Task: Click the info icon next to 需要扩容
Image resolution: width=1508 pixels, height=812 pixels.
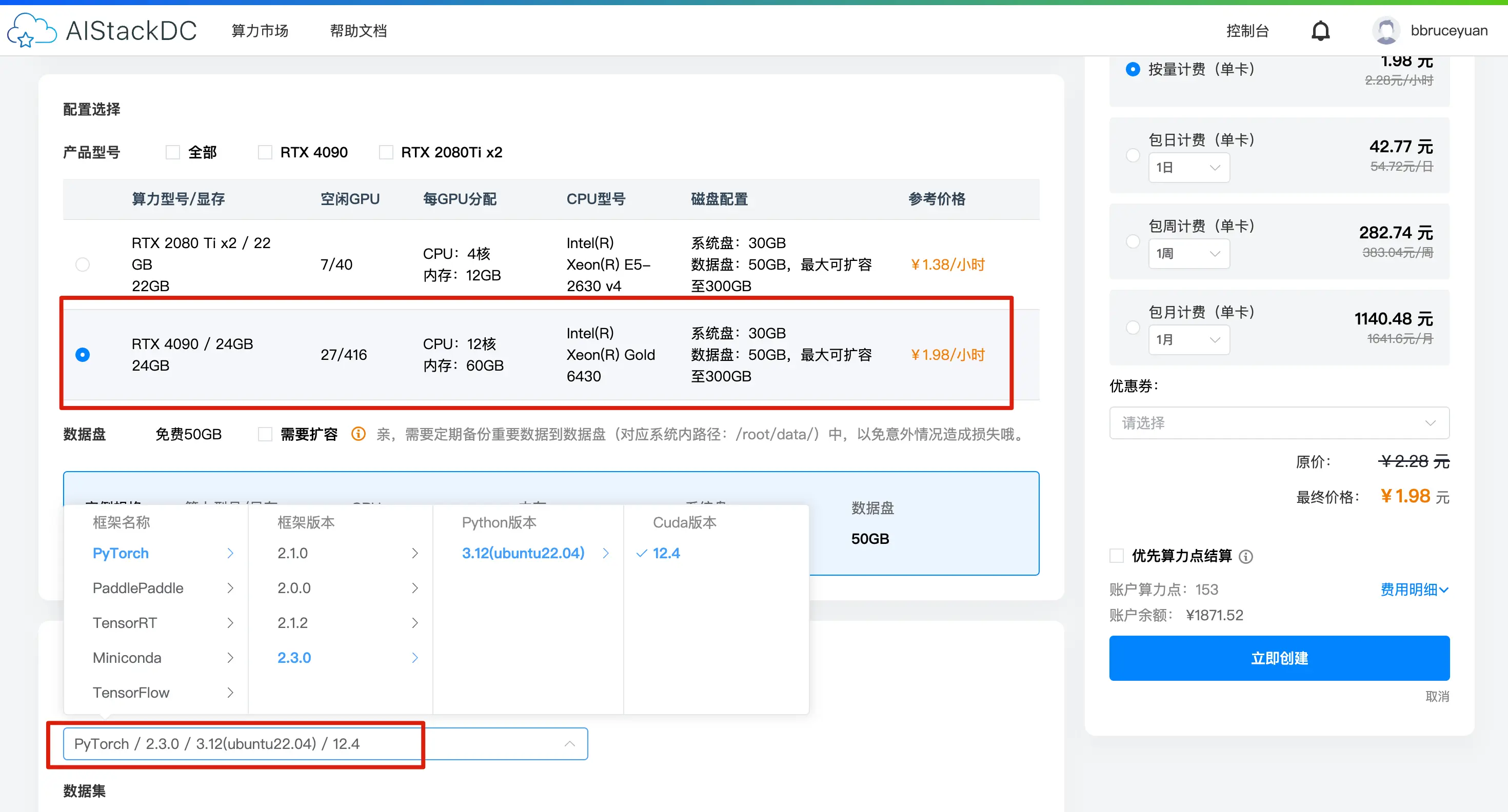Action: [x=358, y=434]
